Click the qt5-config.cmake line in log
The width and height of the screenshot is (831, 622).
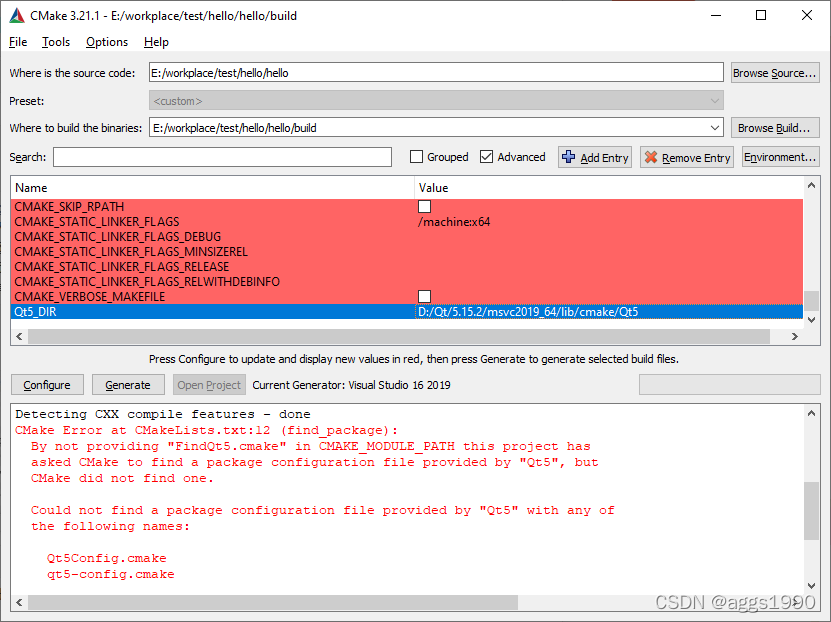110,574
